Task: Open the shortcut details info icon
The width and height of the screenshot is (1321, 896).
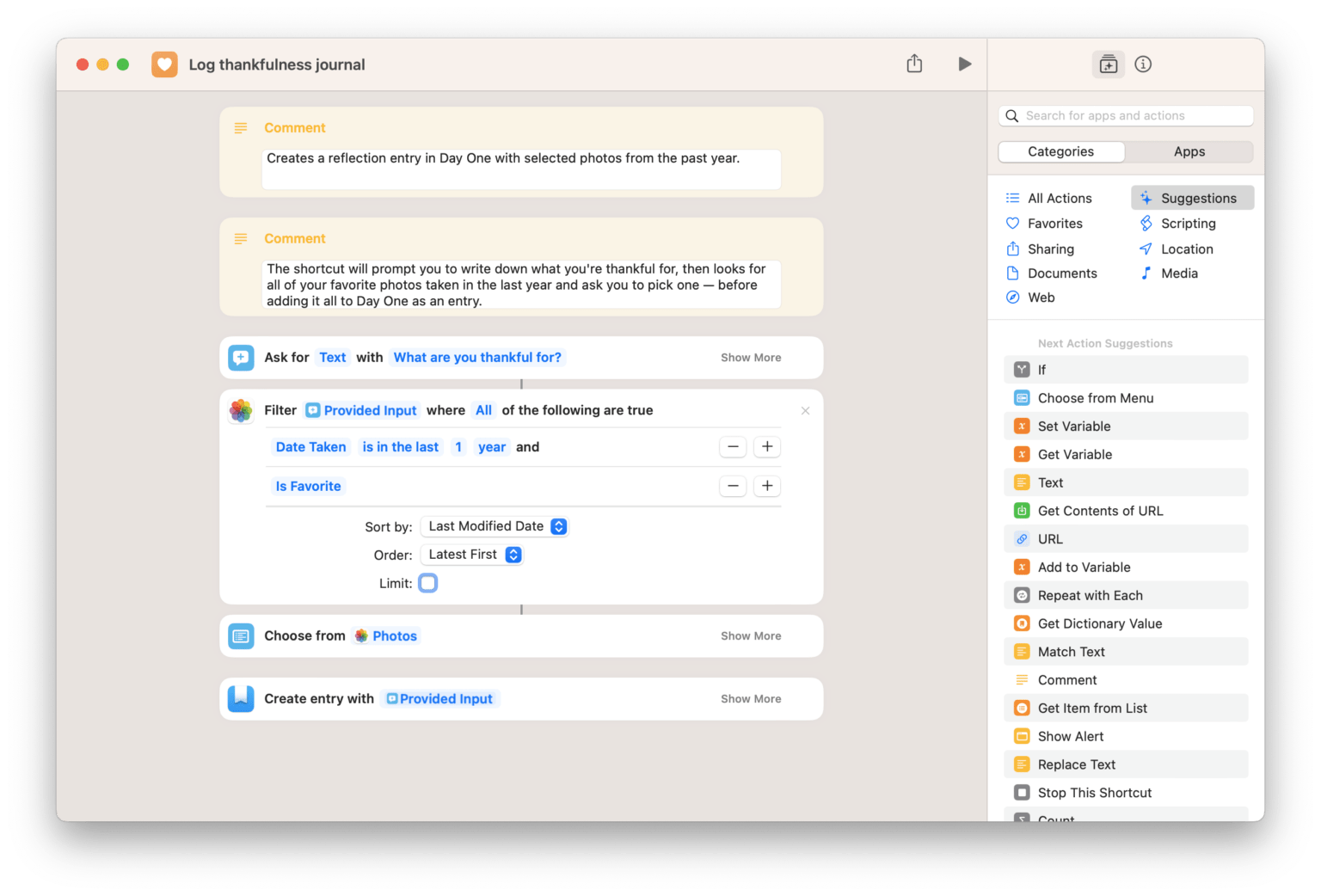Action: [1143, 64]
